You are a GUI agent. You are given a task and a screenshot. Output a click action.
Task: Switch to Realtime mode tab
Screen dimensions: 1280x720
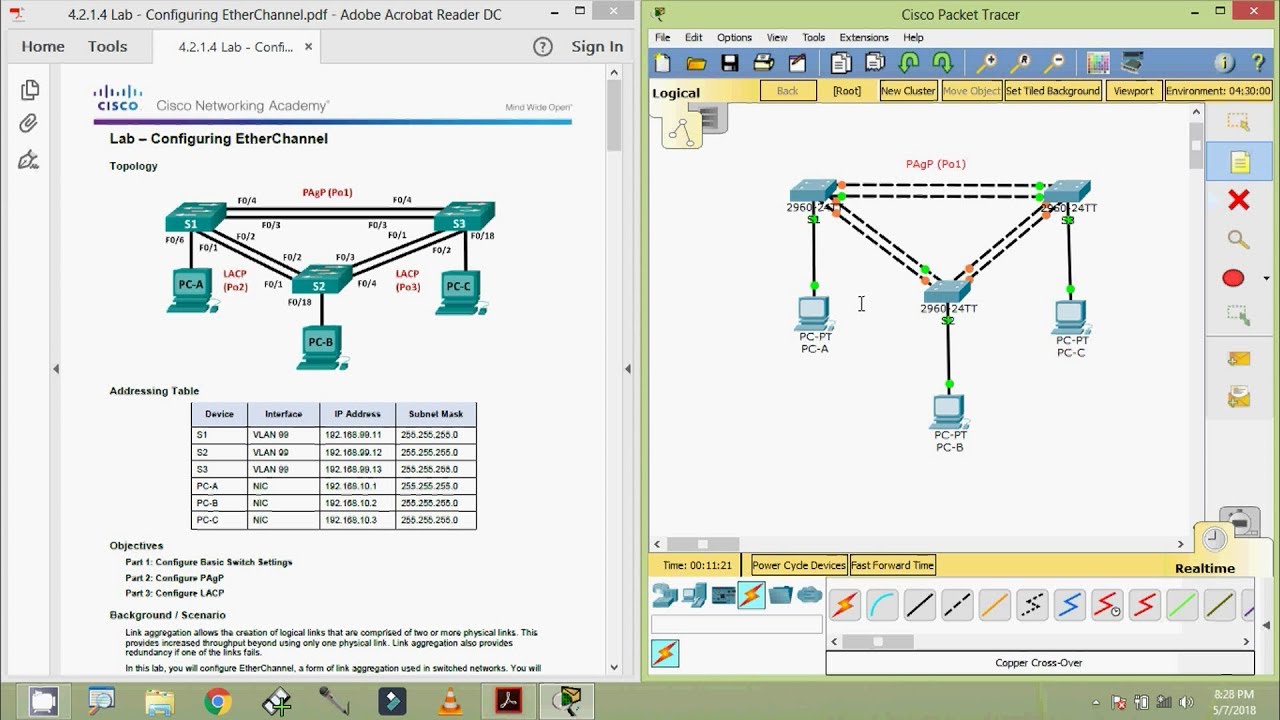pos(1204,568)
